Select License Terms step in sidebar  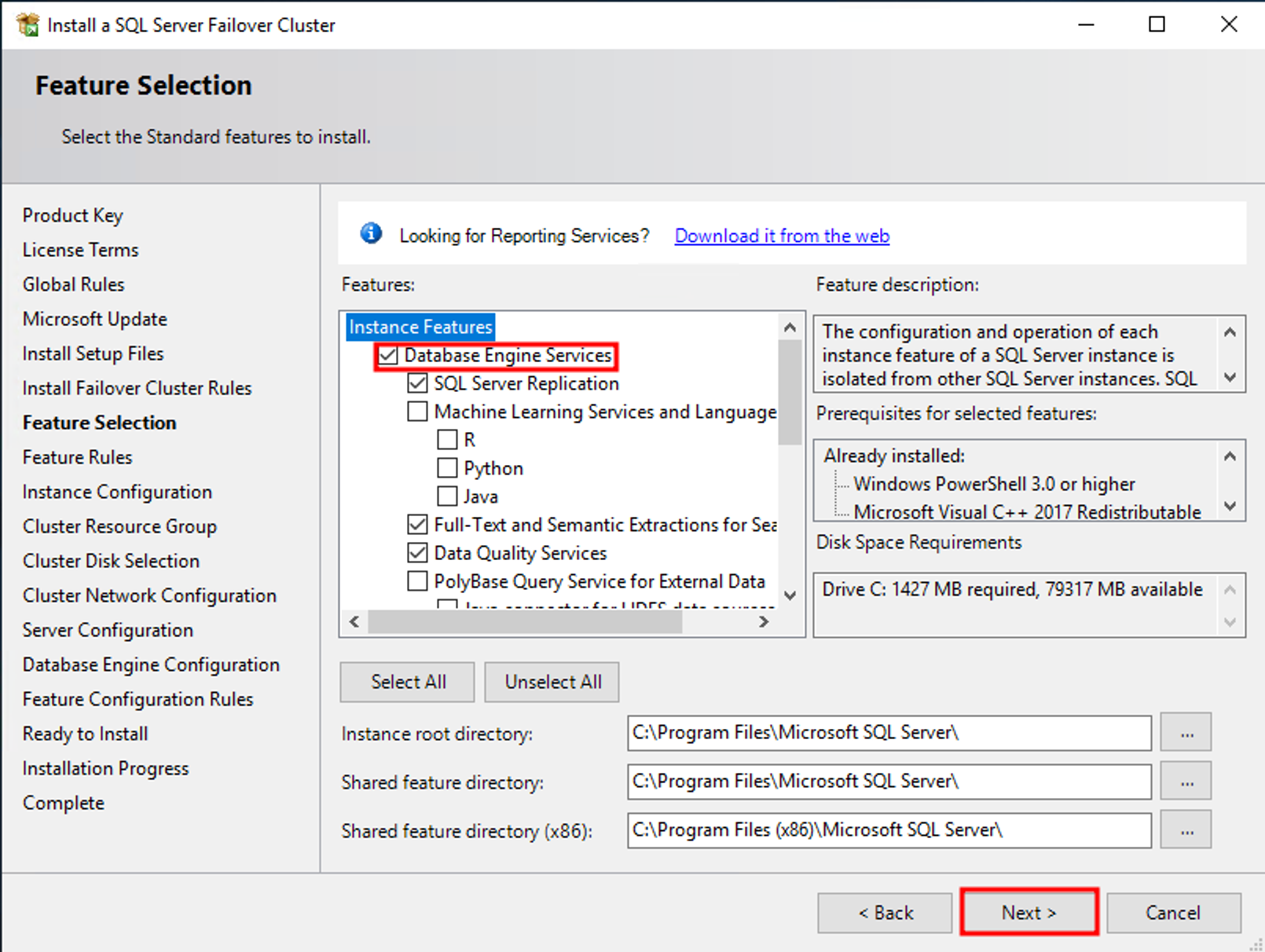tap(80, 250)
